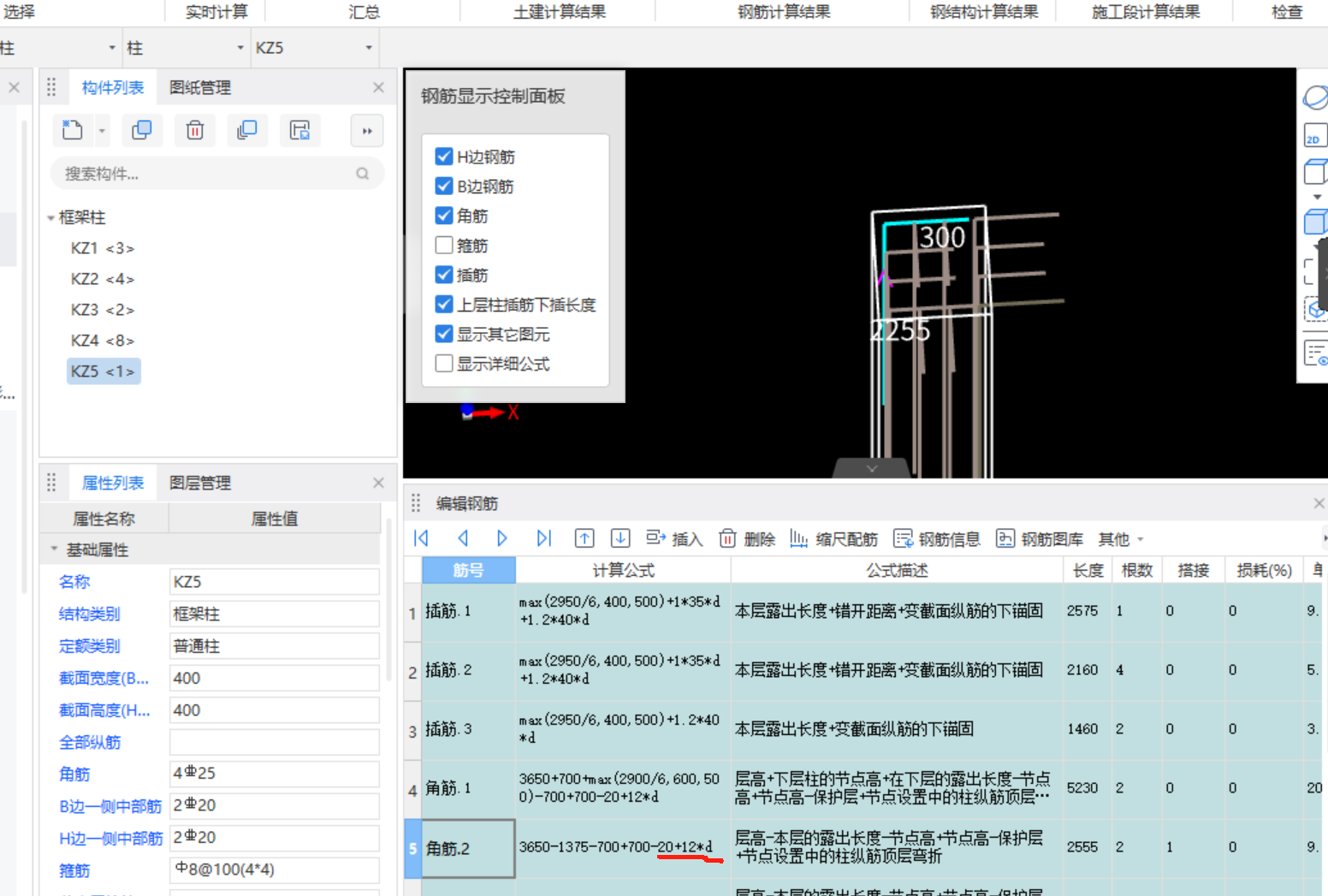Switch to 构件列表 tab
Screen dimensions: 1328x896
pyautogui.click(x=113, y=87)
